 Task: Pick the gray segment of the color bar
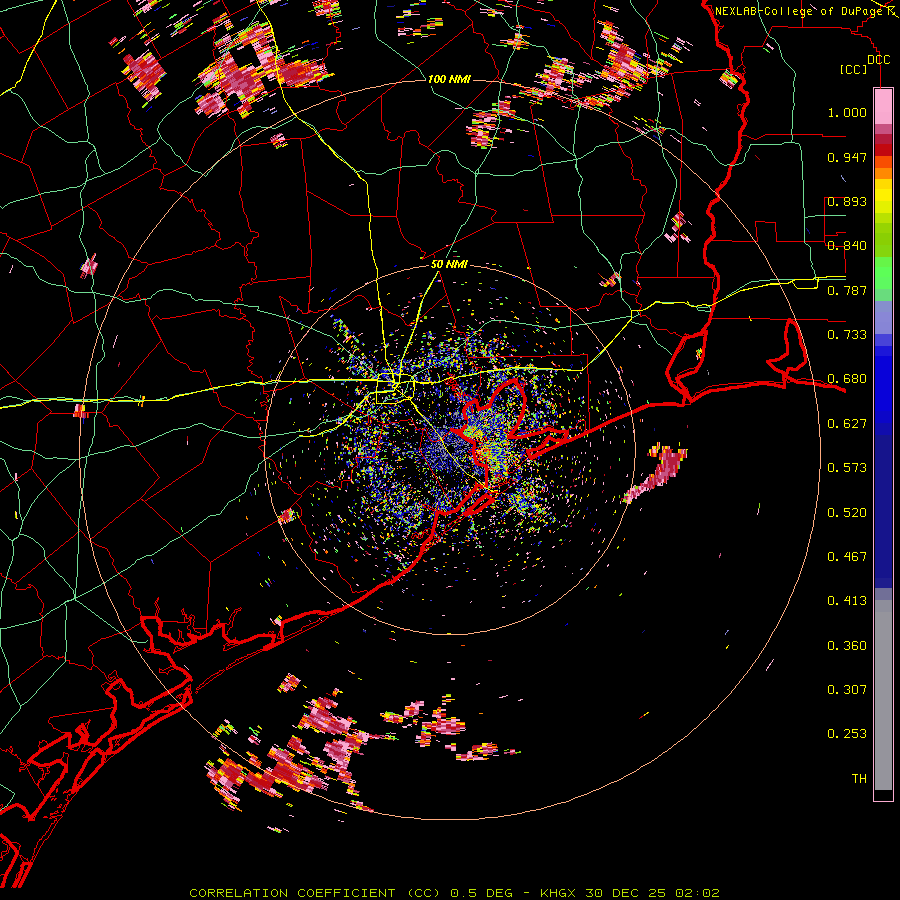(x=883, y=695)
